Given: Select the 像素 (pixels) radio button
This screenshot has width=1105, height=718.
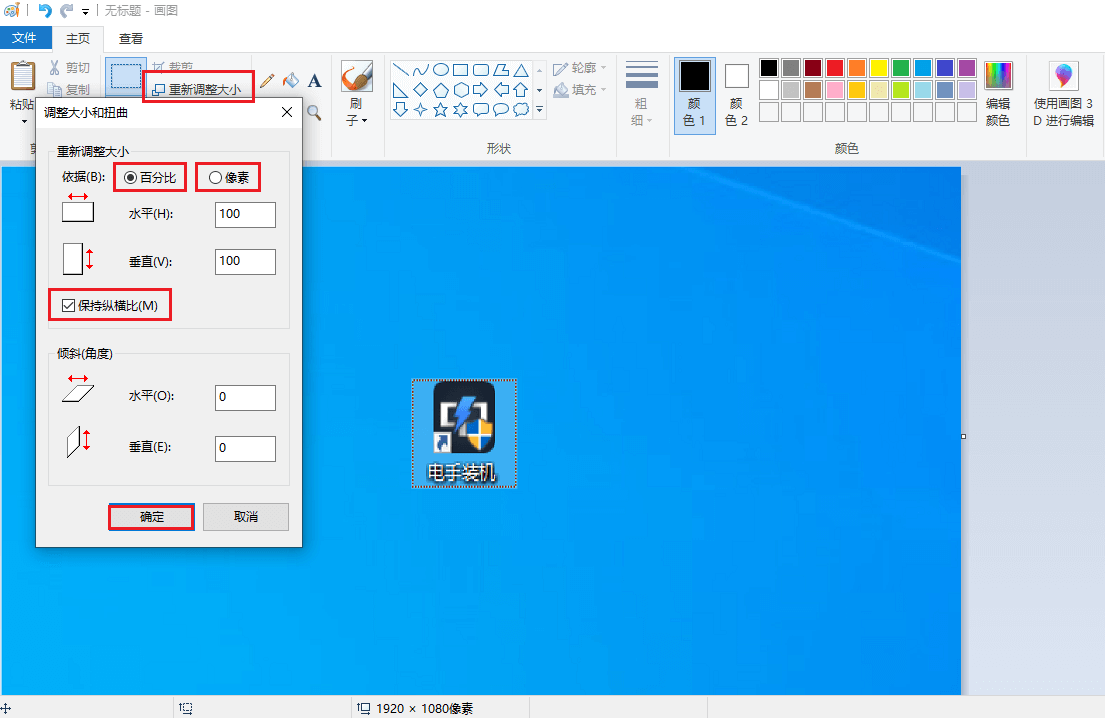Looking at the screenshot, I should pos(215,177).
